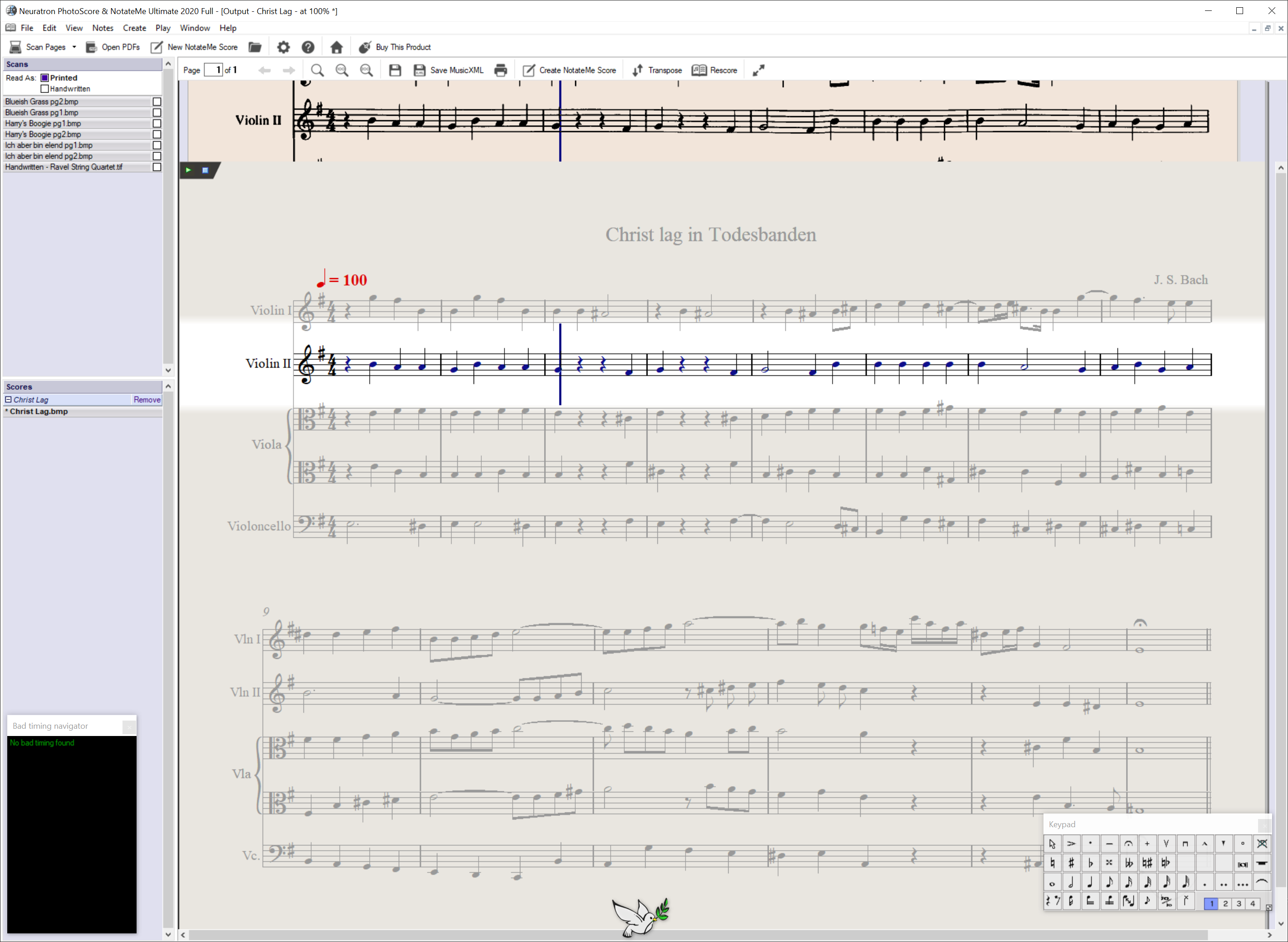Click the print icon

(x=500, y=70)
